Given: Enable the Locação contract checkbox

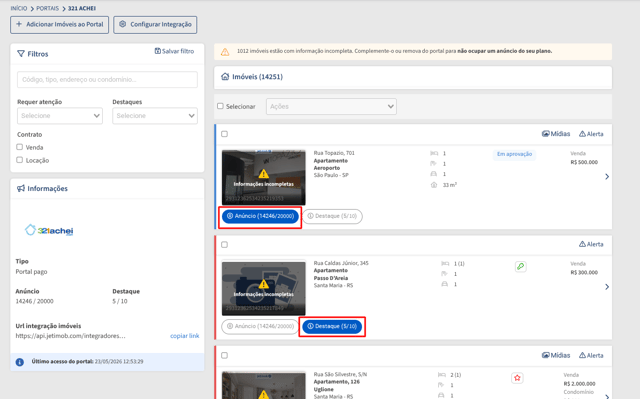Looking at the screenshot, I should point(20,160).
